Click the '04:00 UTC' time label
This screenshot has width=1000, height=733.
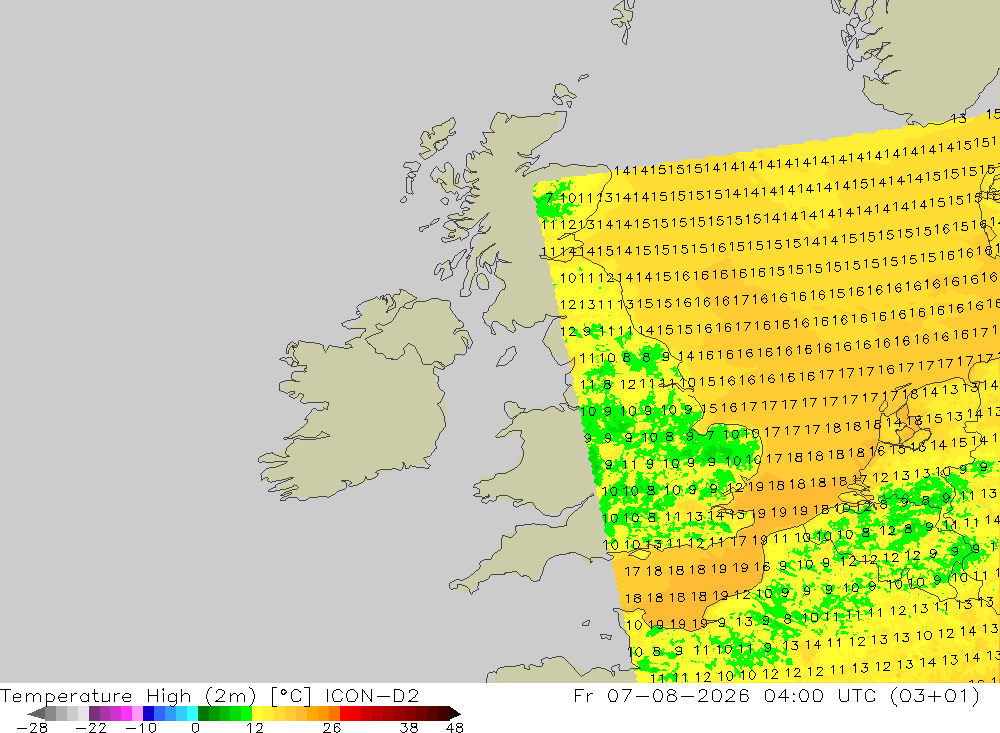pyautogui.click(x=822, y=695)
